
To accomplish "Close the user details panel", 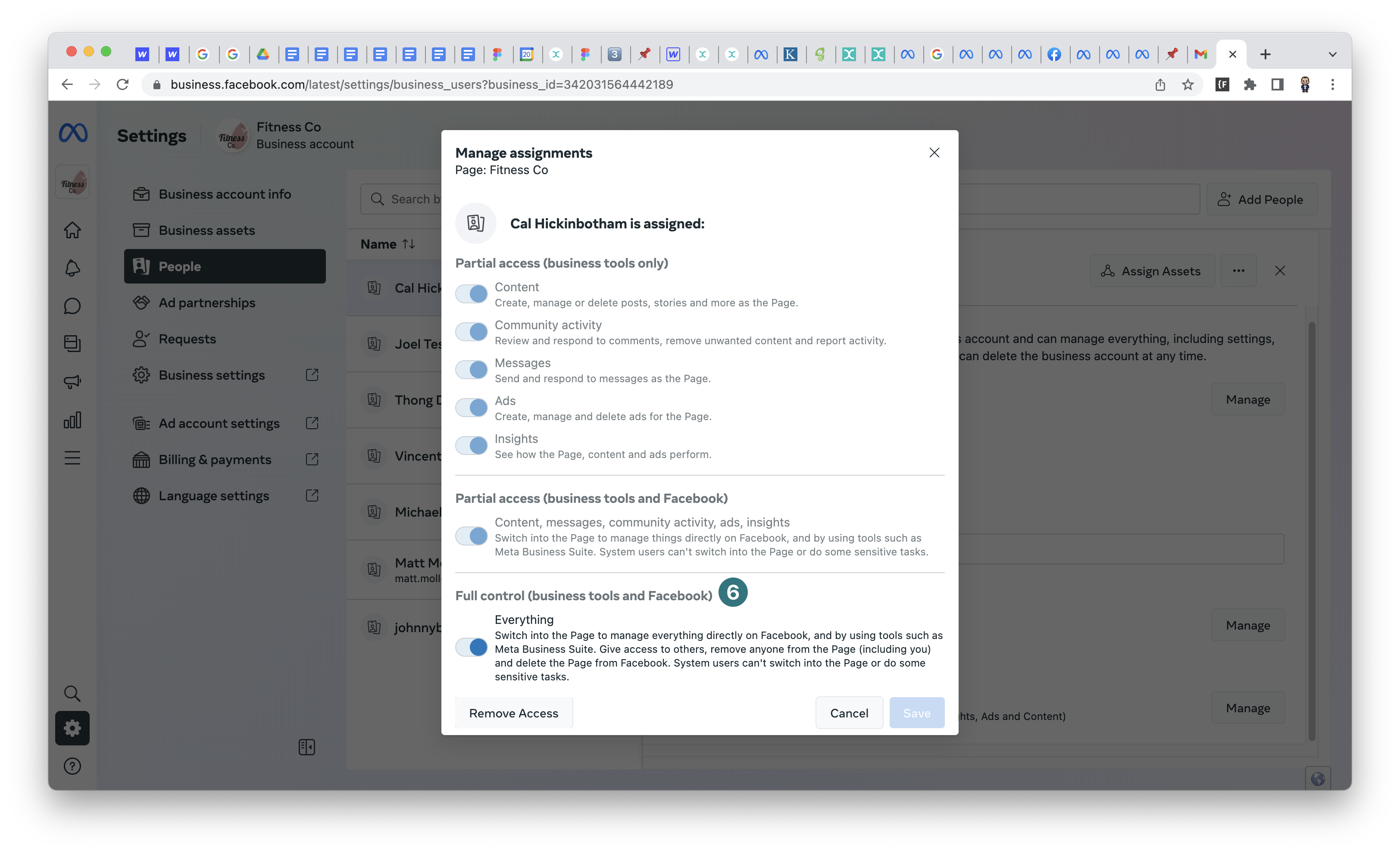I will point(1280,271).
